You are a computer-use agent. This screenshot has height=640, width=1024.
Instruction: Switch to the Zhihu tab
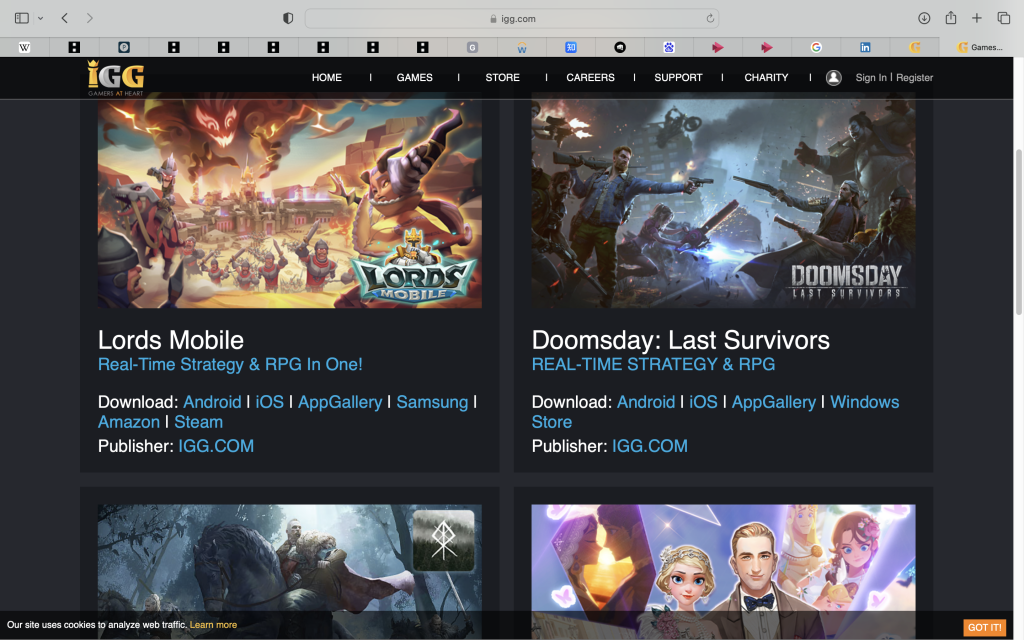(571, 47)
